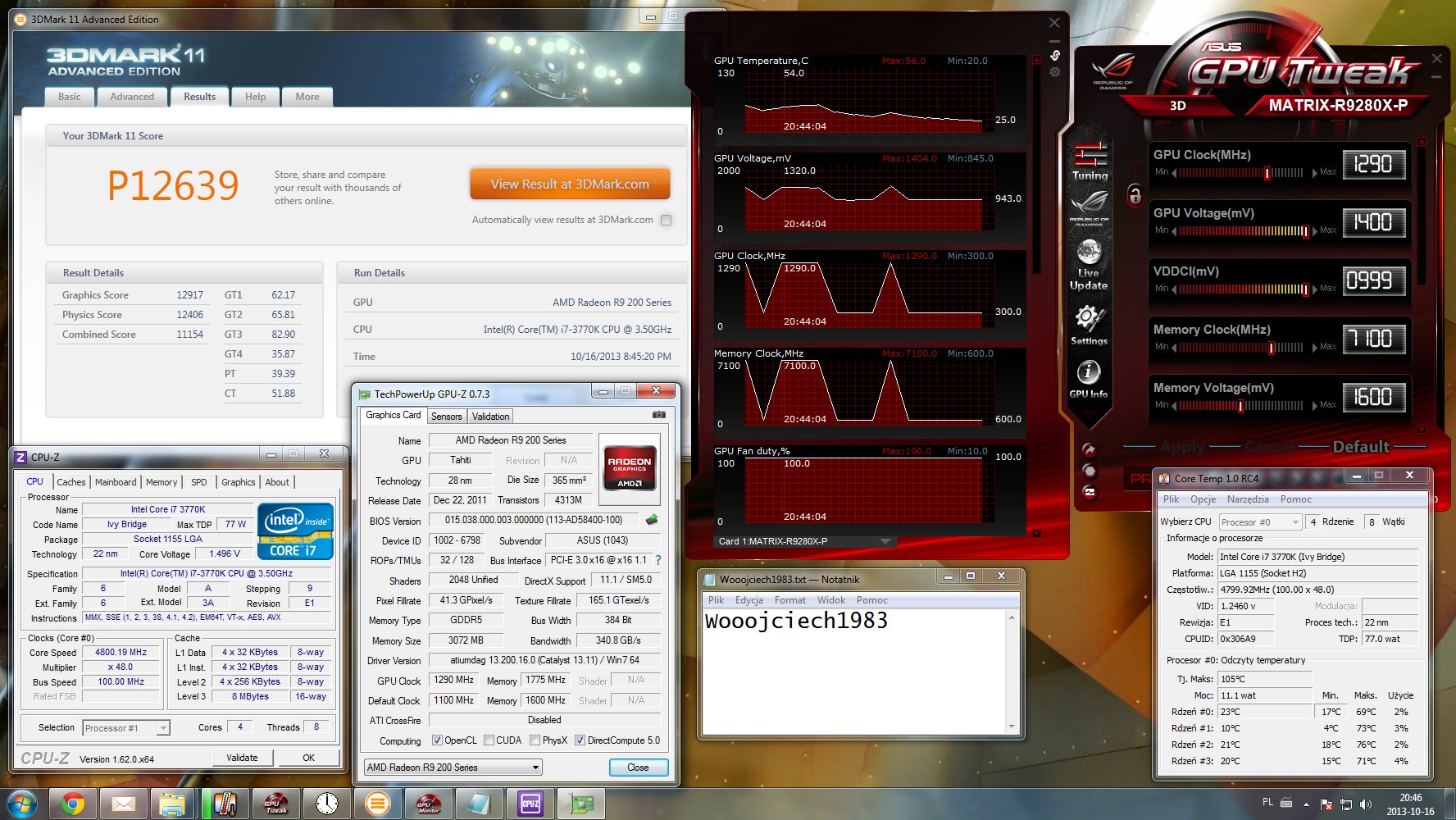Open the AMD Radeon R9 200 Series dropdown
Image resolution: width=1456 pixels, height=820 pixels.
(453, 768)
